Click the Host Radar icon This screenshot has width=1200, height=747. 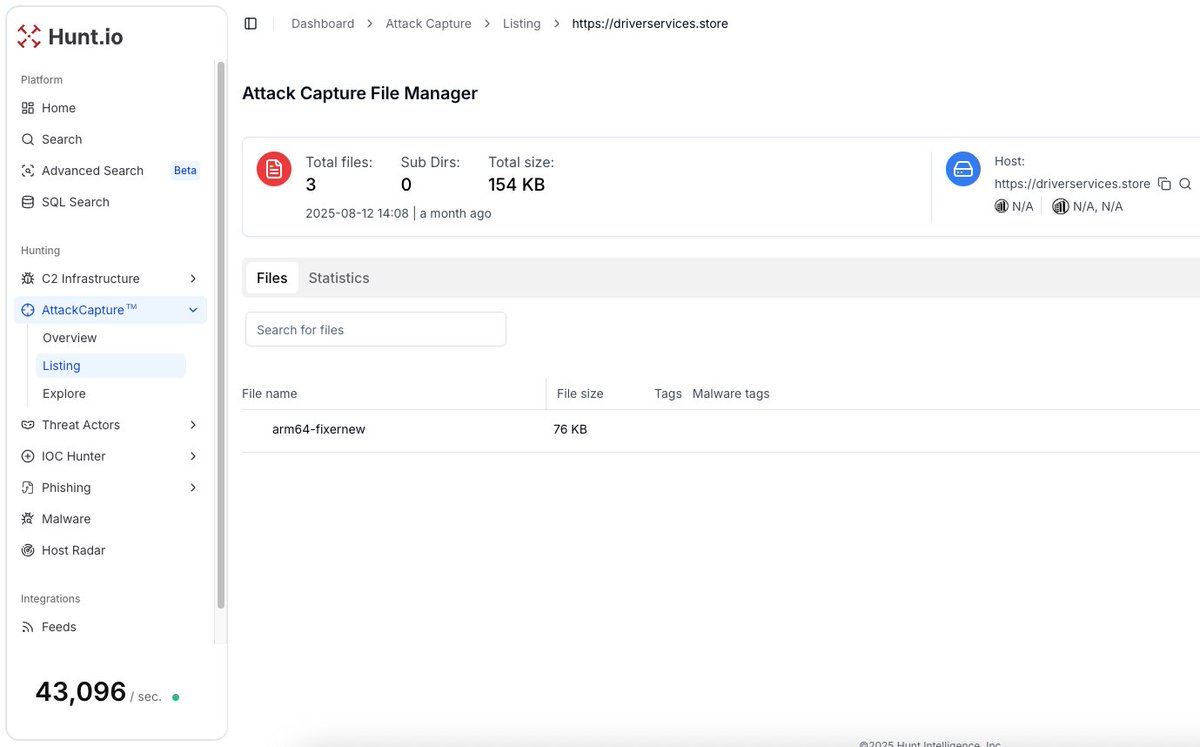pyautogui.click(x=28, y=550)
